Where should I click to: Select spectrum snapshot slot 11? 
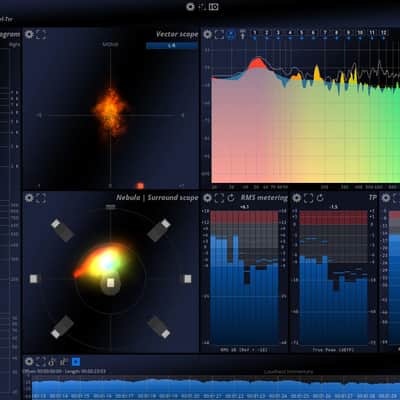point(372,34)
